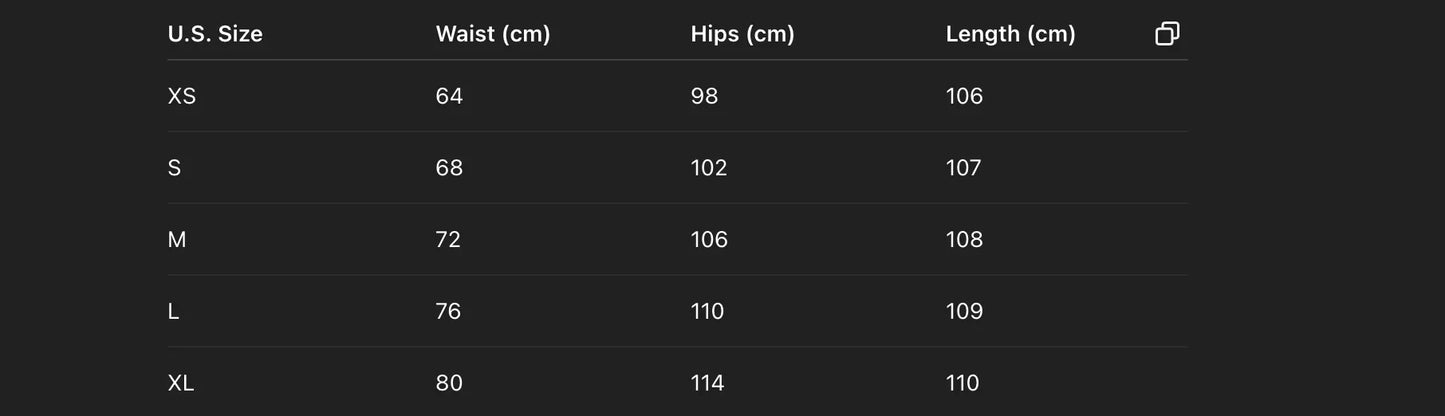Select length value 108 in M row
The image size is (1445, 416).
click(x=964, y=240)
